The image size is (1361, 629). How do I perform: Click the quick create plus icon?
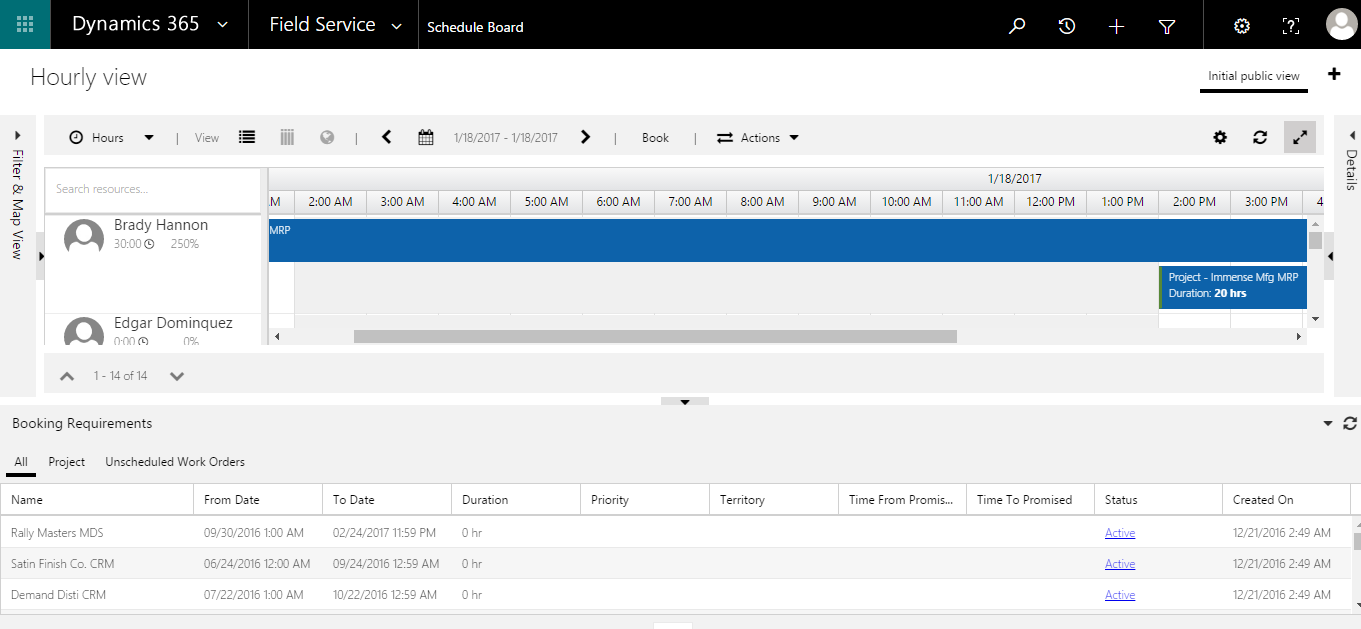(1117, 26)
